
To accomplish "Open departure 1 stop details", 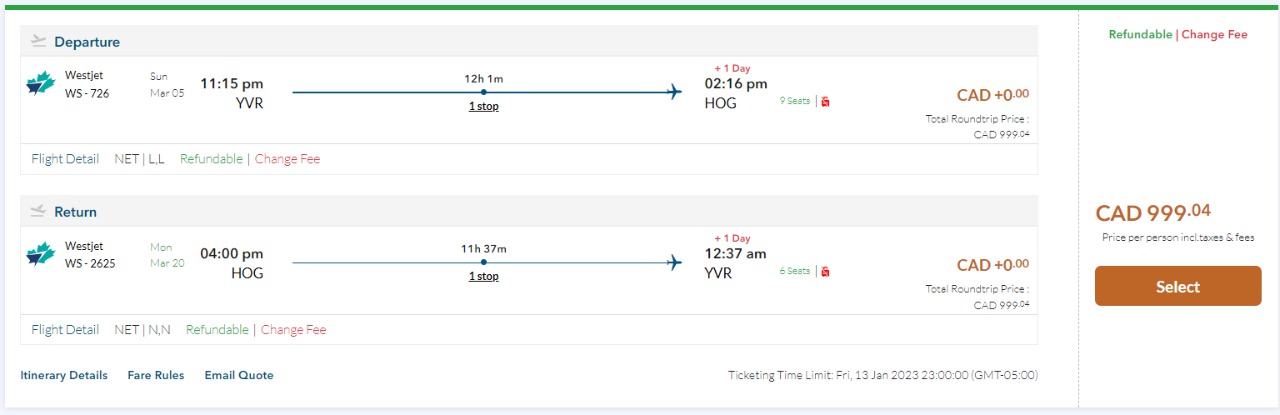I will (483, 106).
